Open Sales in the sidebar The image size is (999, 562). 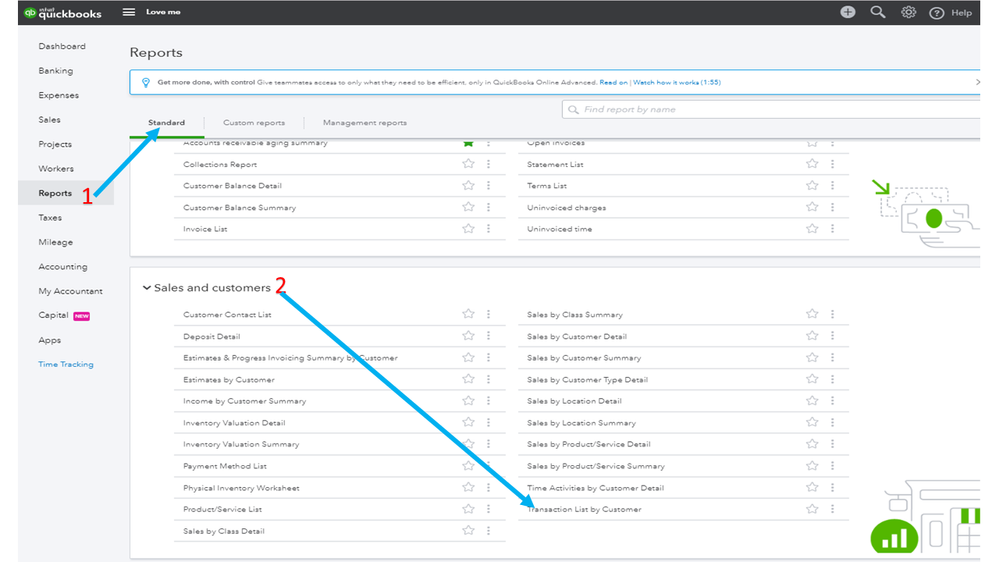(x=49, y=120)
